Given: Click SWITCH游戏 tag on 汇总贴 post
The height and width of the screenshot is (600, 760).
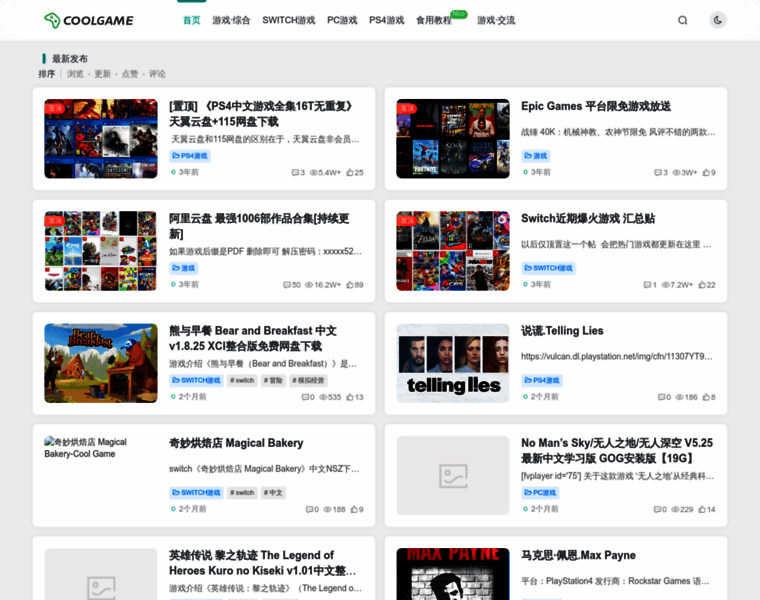Looking at the screenshot, I should [x=548, y=268].
